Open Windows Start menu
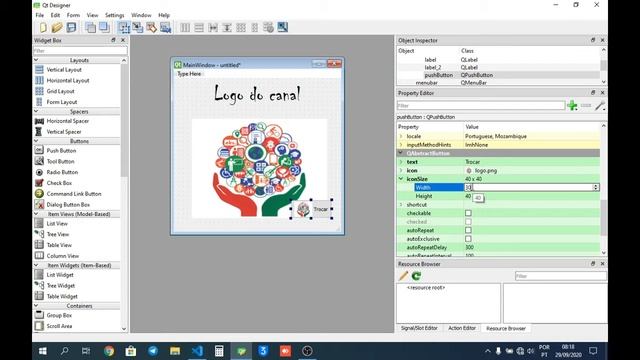The width and height of the screenshot is (640, 360). pos(42,351)
